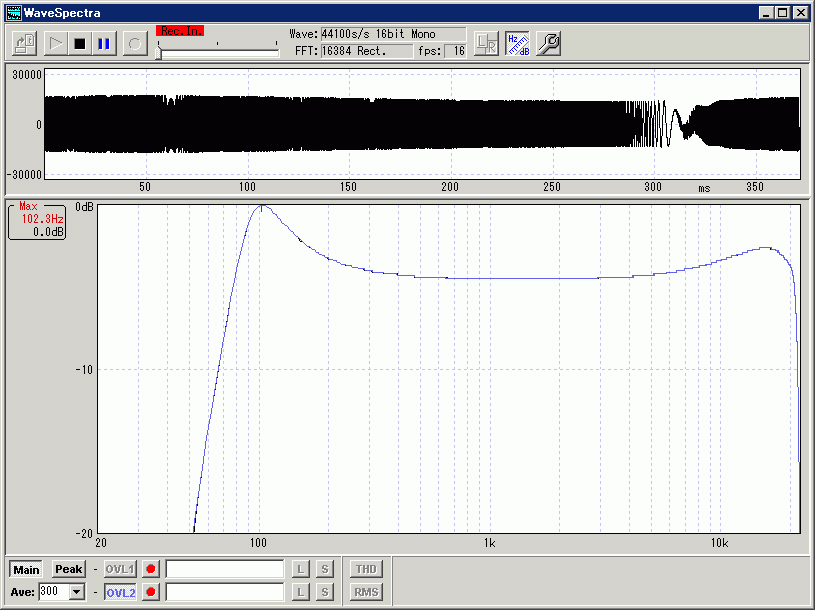The image size is (815, 610).
Task: Click the fps value 16
Action: point(455,51)
